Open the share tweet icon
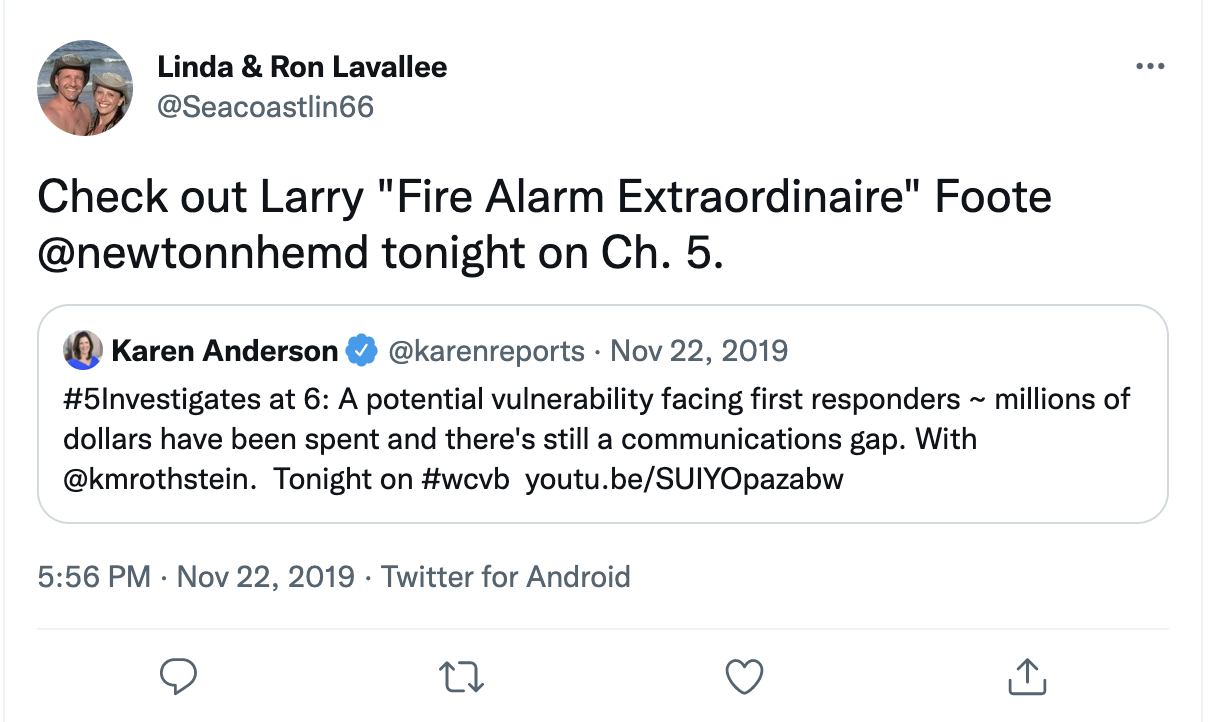 point(1025,677)
